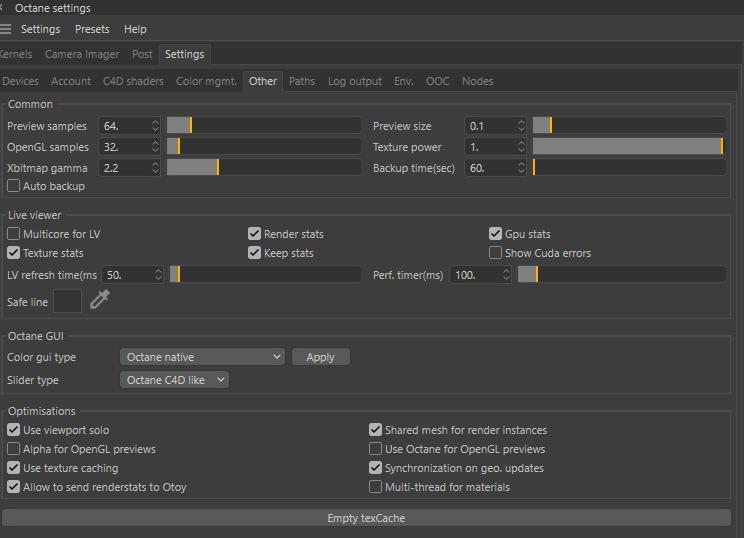Click the Preview samples slider
The image size is (744, 538).
pos(264,126)
